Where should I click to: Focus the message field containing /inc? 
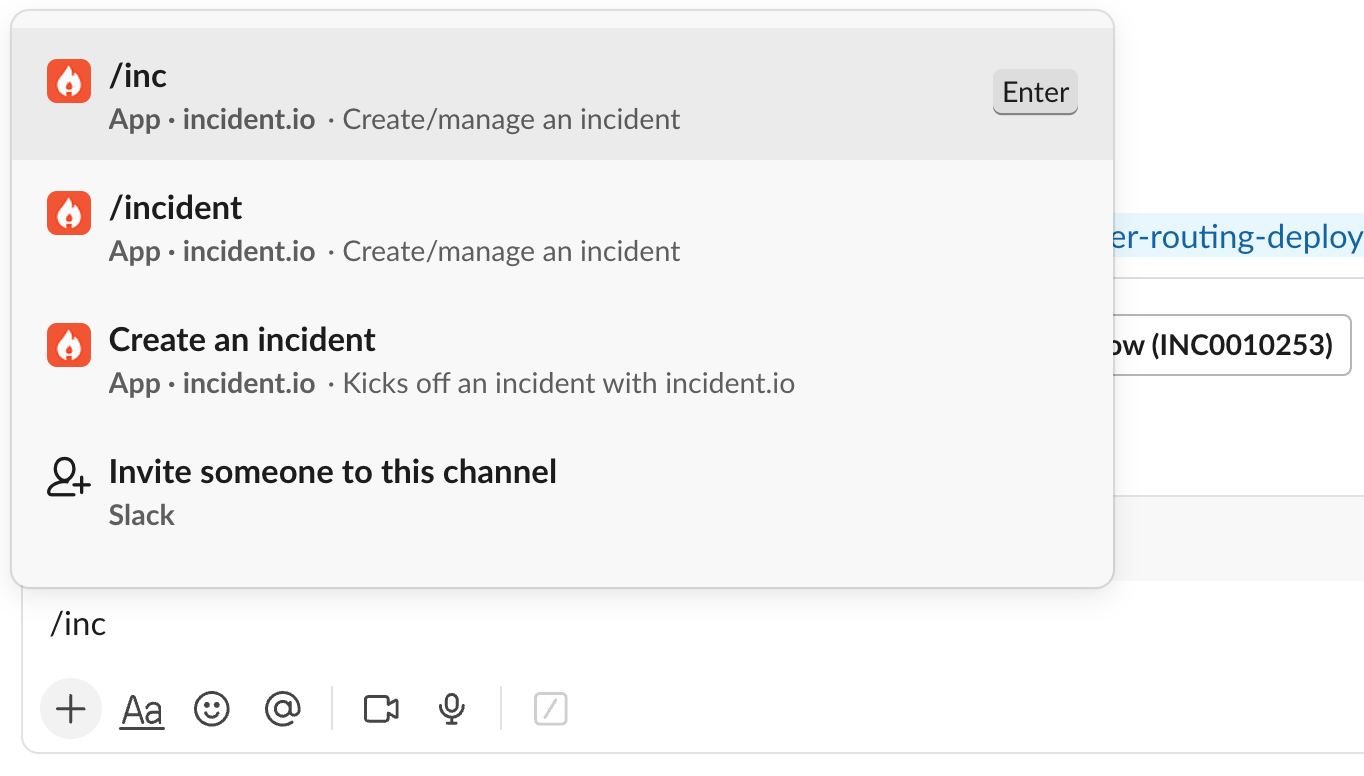[x=692, y=625]
